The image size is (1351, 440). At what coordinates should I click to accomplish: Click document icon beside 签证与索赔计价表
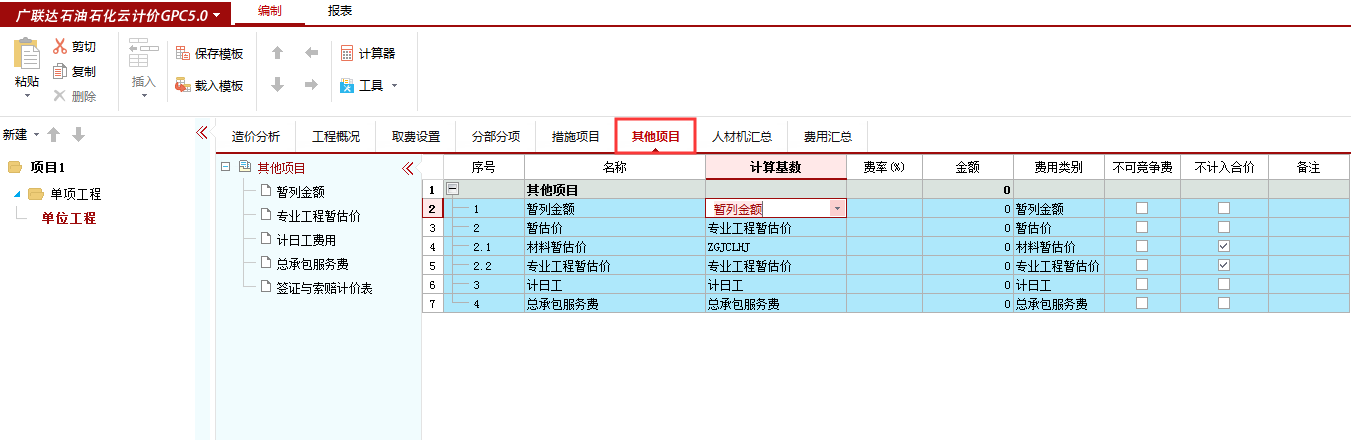point(266,288)
